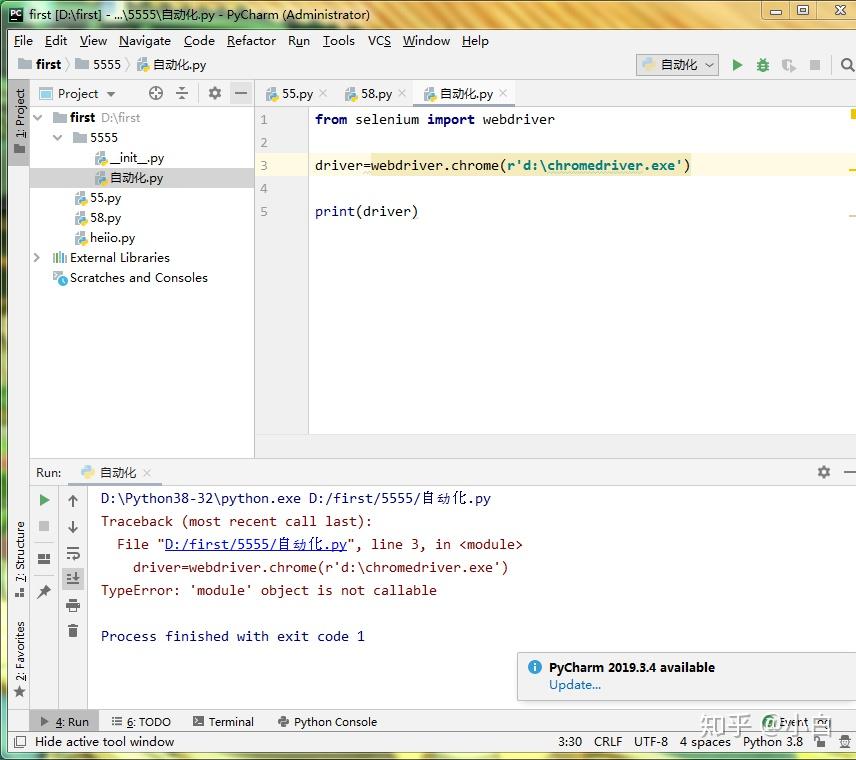Start debugging with the bug icon

[x=763, y=65]
